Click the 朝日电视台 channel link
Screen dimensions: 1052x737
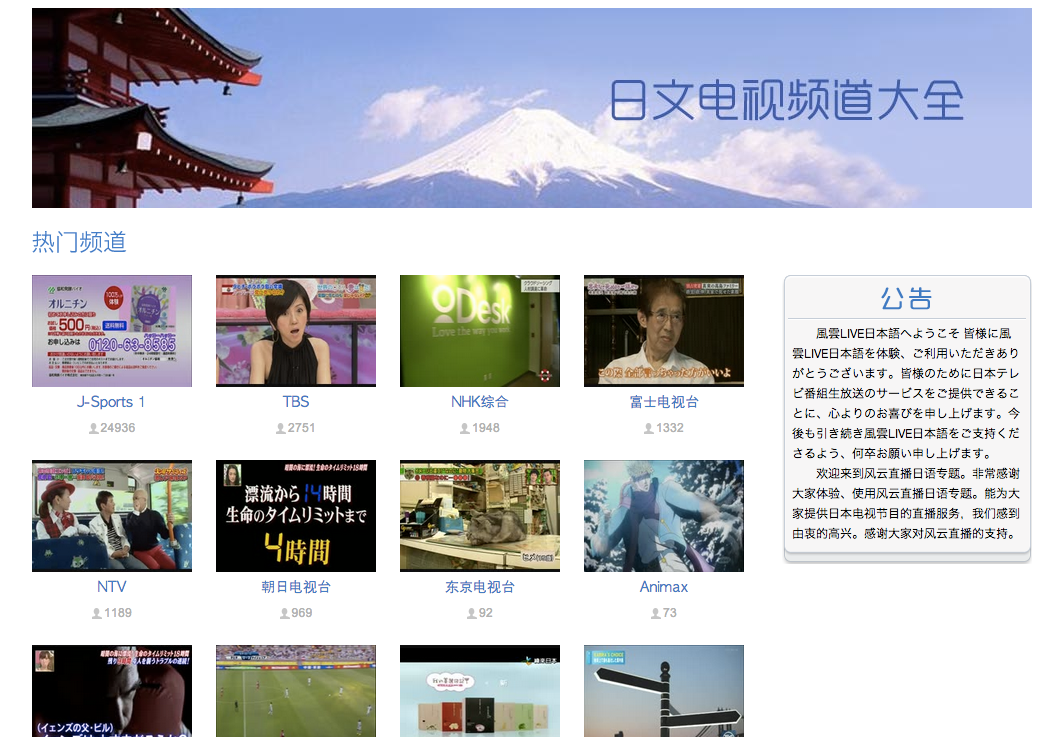(x=296, y=587)
